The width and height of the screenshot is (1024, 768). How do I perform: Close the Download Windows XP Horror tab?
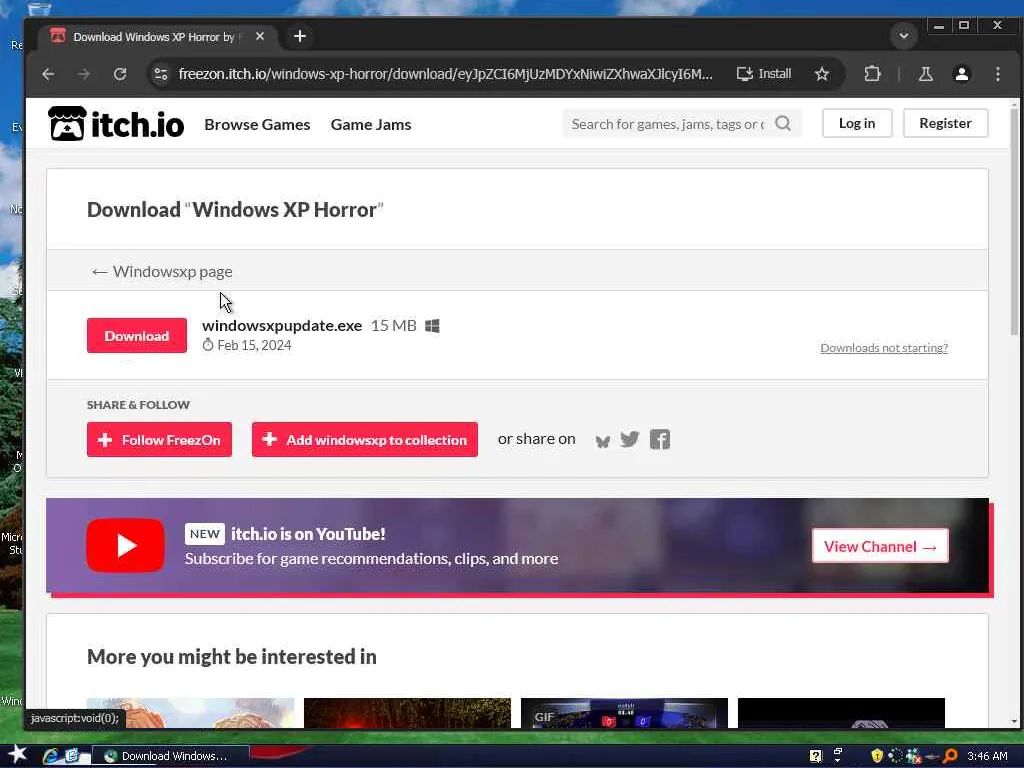(260, 37)
